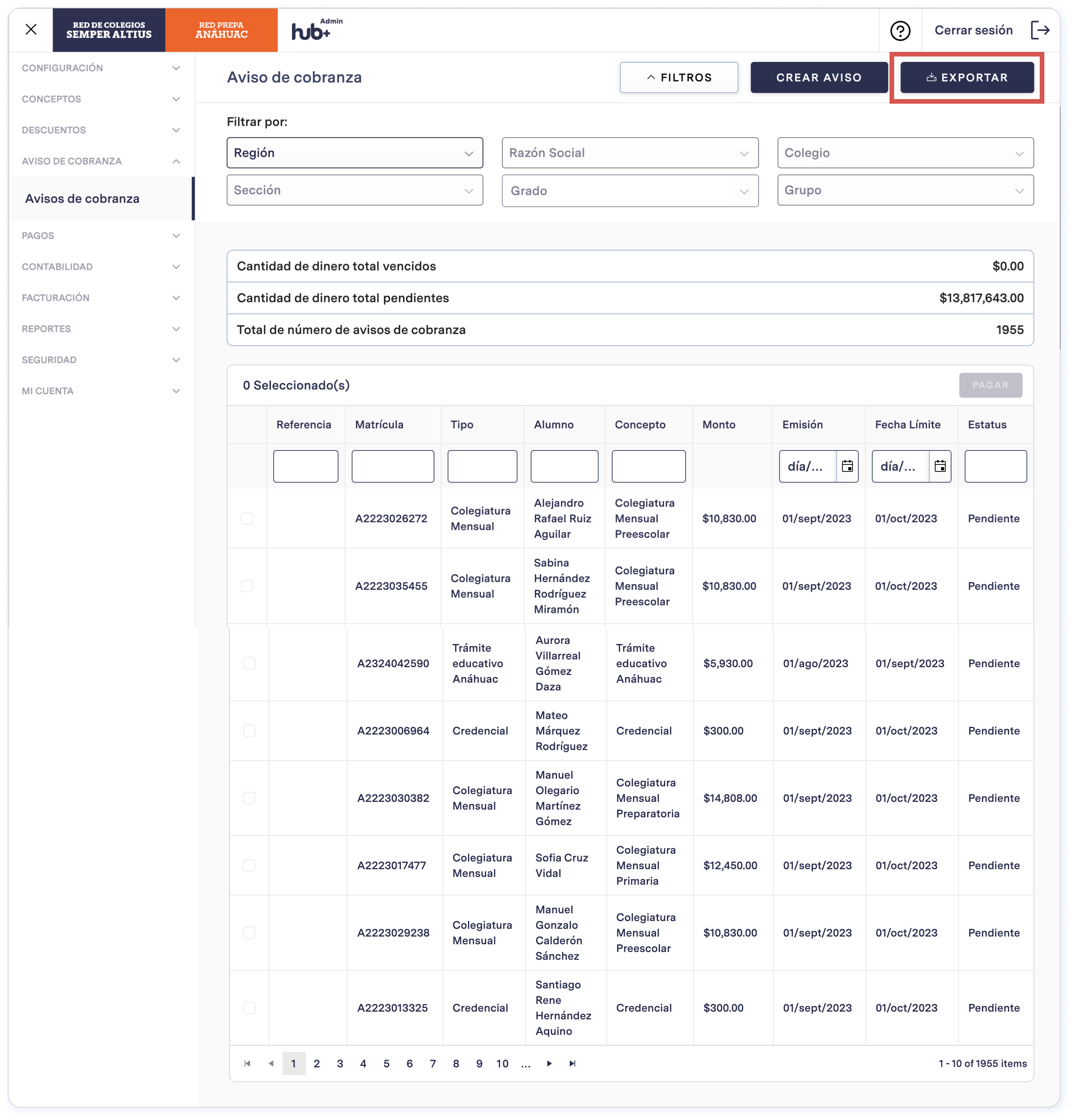The width and height of the screenshot is (1073, 1120).
Task: Focus the Tipo filter input
Action: (x=482, y=466)
